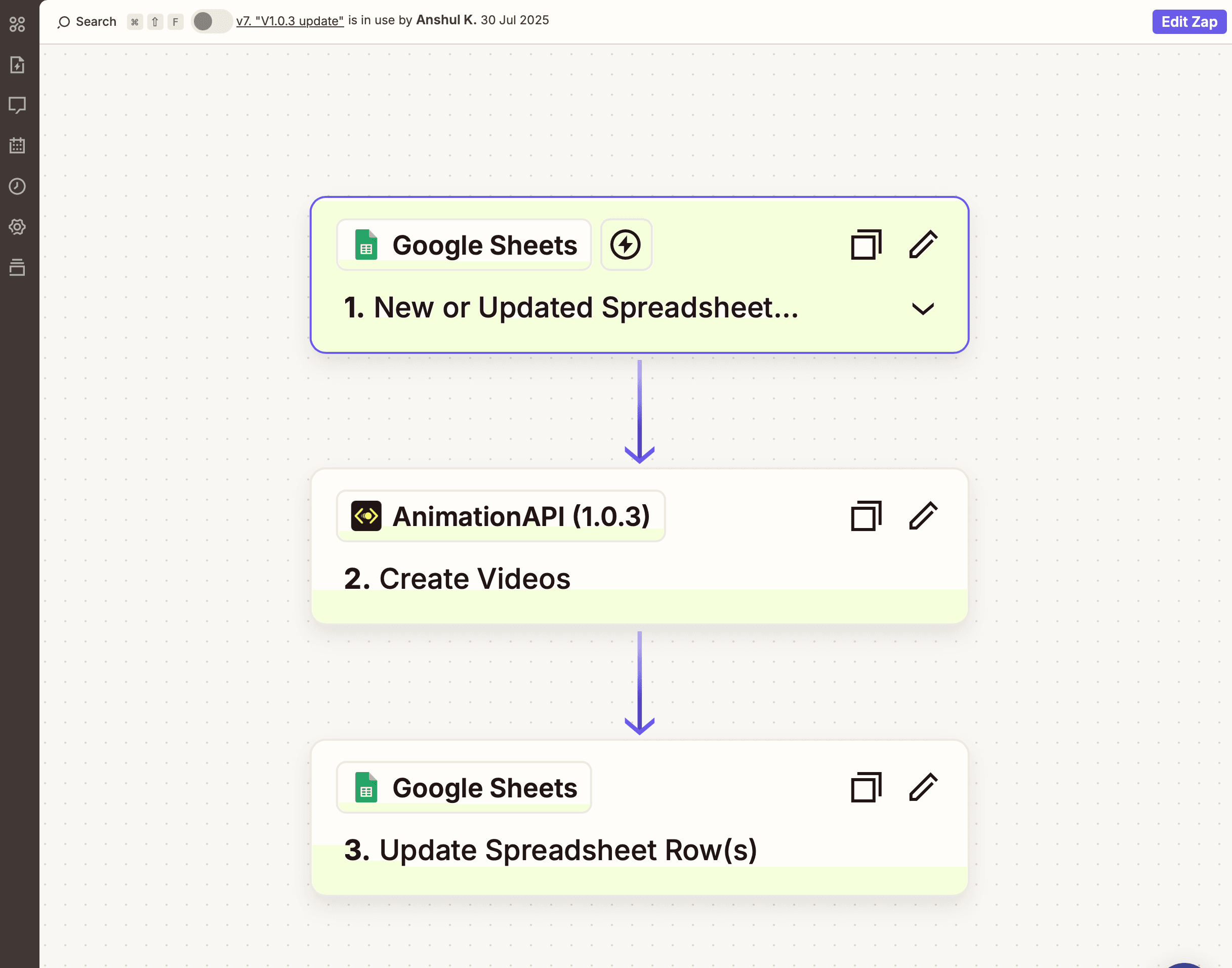1232x968 pixels.
Task: Click the archive tray icon at sidebar bottom
Action: click(18, 268)
